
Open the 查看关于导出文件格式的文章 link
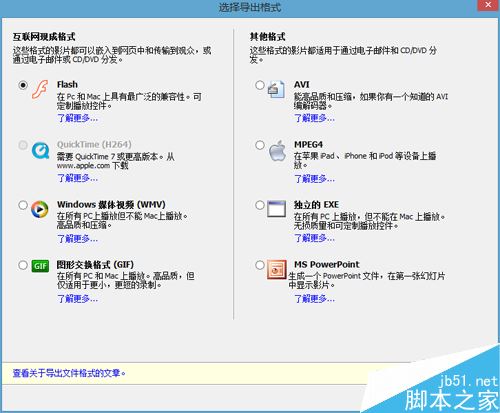(69, 373)
